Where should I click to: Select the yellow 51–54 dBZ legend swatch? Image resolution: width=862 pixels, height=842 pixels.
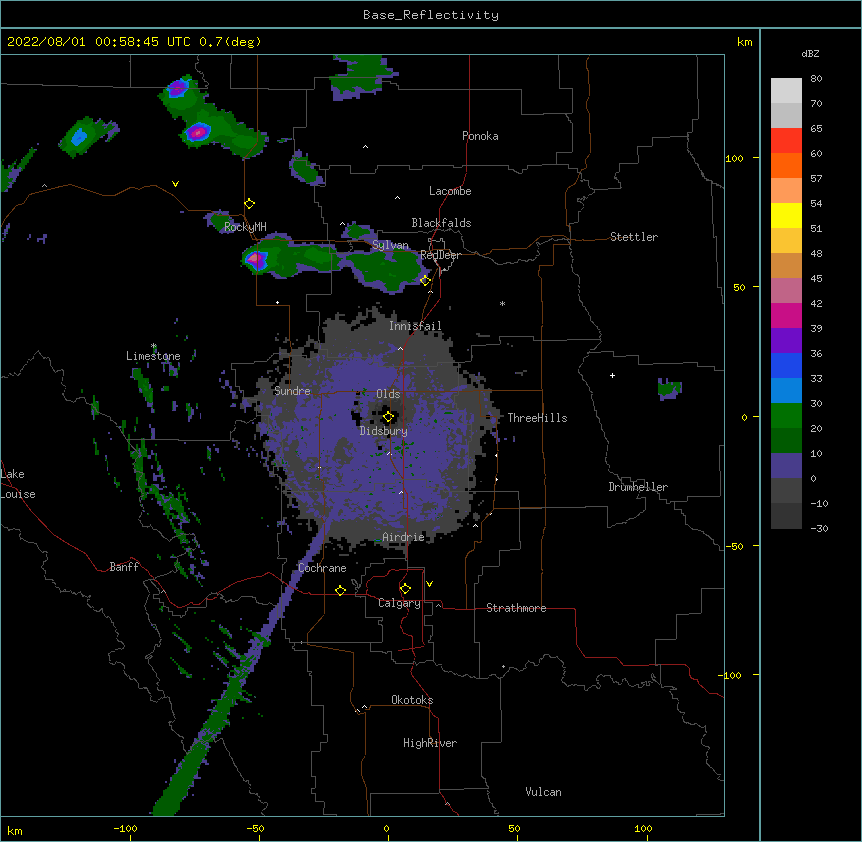click(786, 216)
